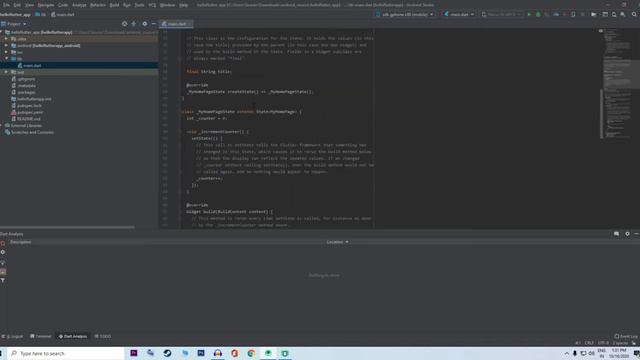Collapse the root hello flutter app project node
The width and height of the screenshot is (640, 360).
(2, 32)
